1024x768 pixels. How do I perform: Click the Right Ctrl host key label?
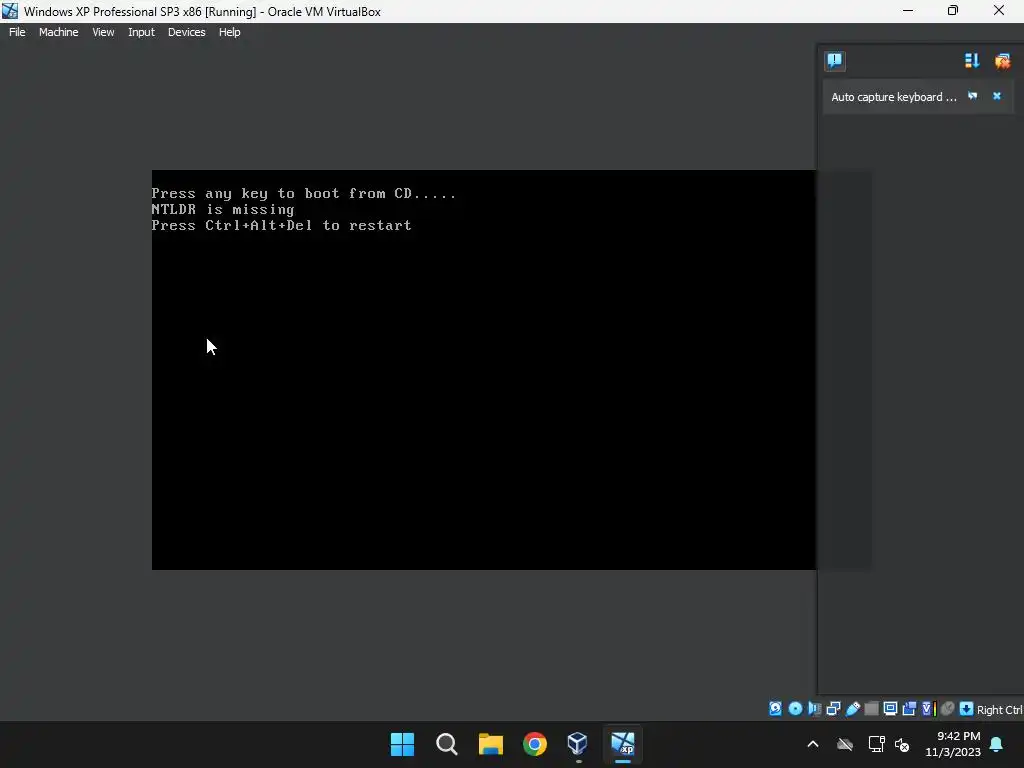999,710
